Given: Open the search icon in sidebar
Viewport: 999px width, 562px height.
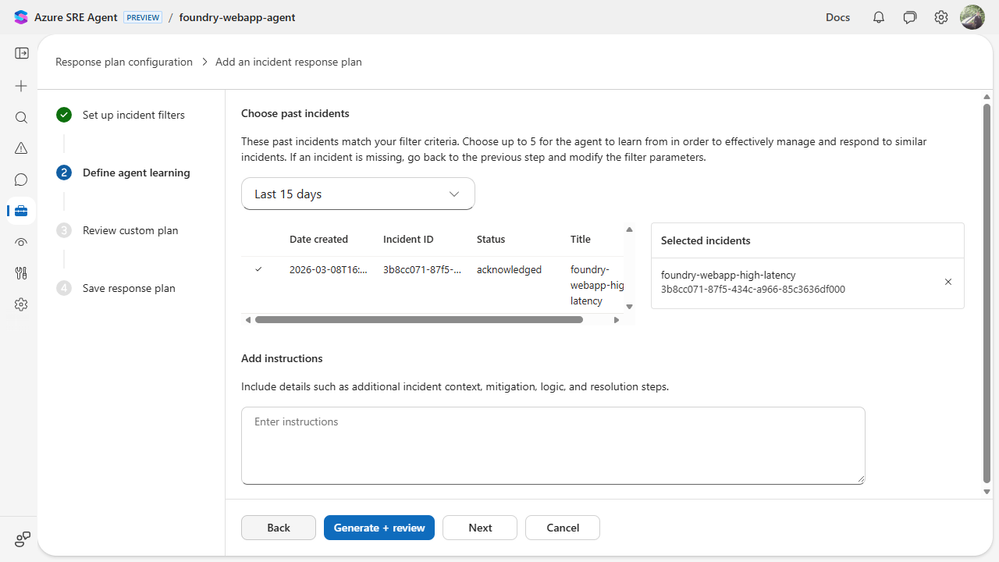Looking at the screenshot, I should point(21,118).
